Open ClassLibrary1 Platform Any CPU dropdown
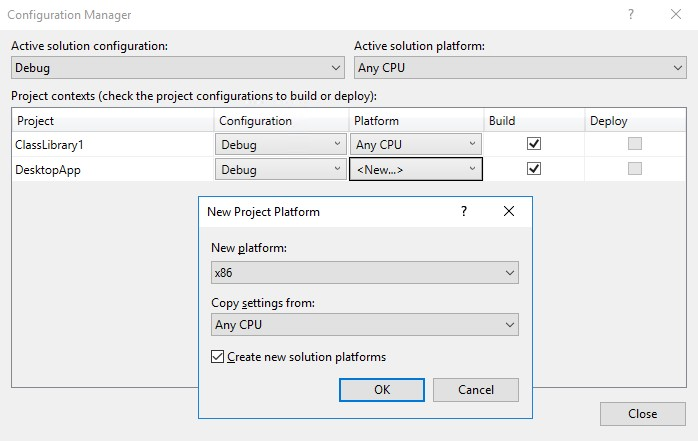The height and width of the screenshot is (441, 698). [416, 144]
